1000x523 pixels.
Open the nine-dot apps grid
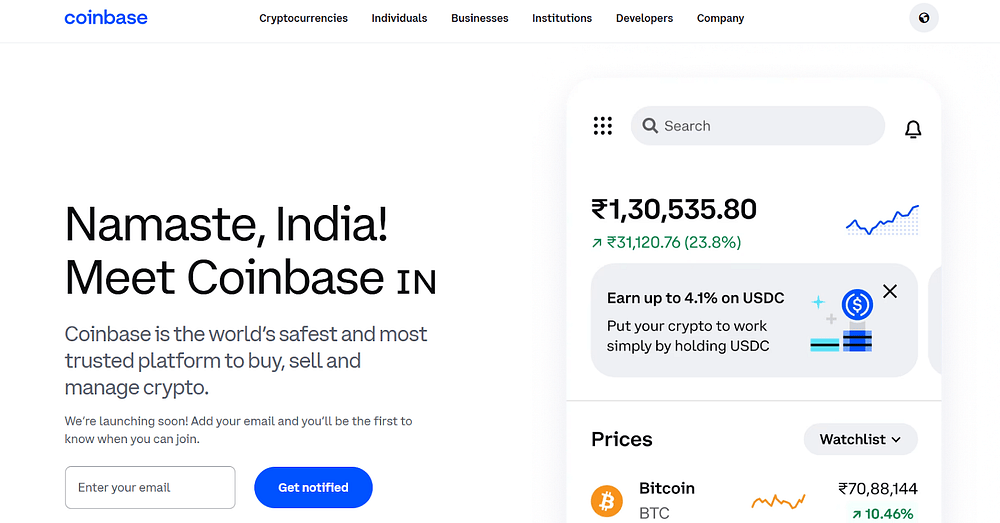(x=602, y=126)
